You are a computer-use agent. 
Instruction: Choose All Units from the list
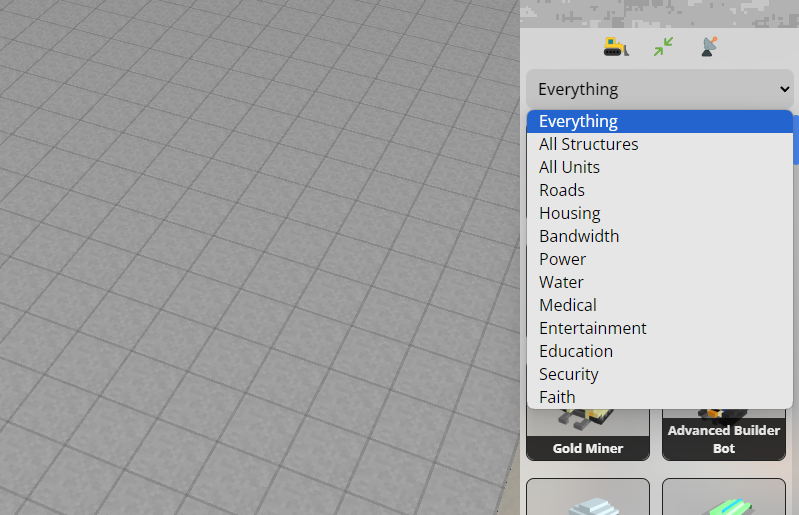660,167
